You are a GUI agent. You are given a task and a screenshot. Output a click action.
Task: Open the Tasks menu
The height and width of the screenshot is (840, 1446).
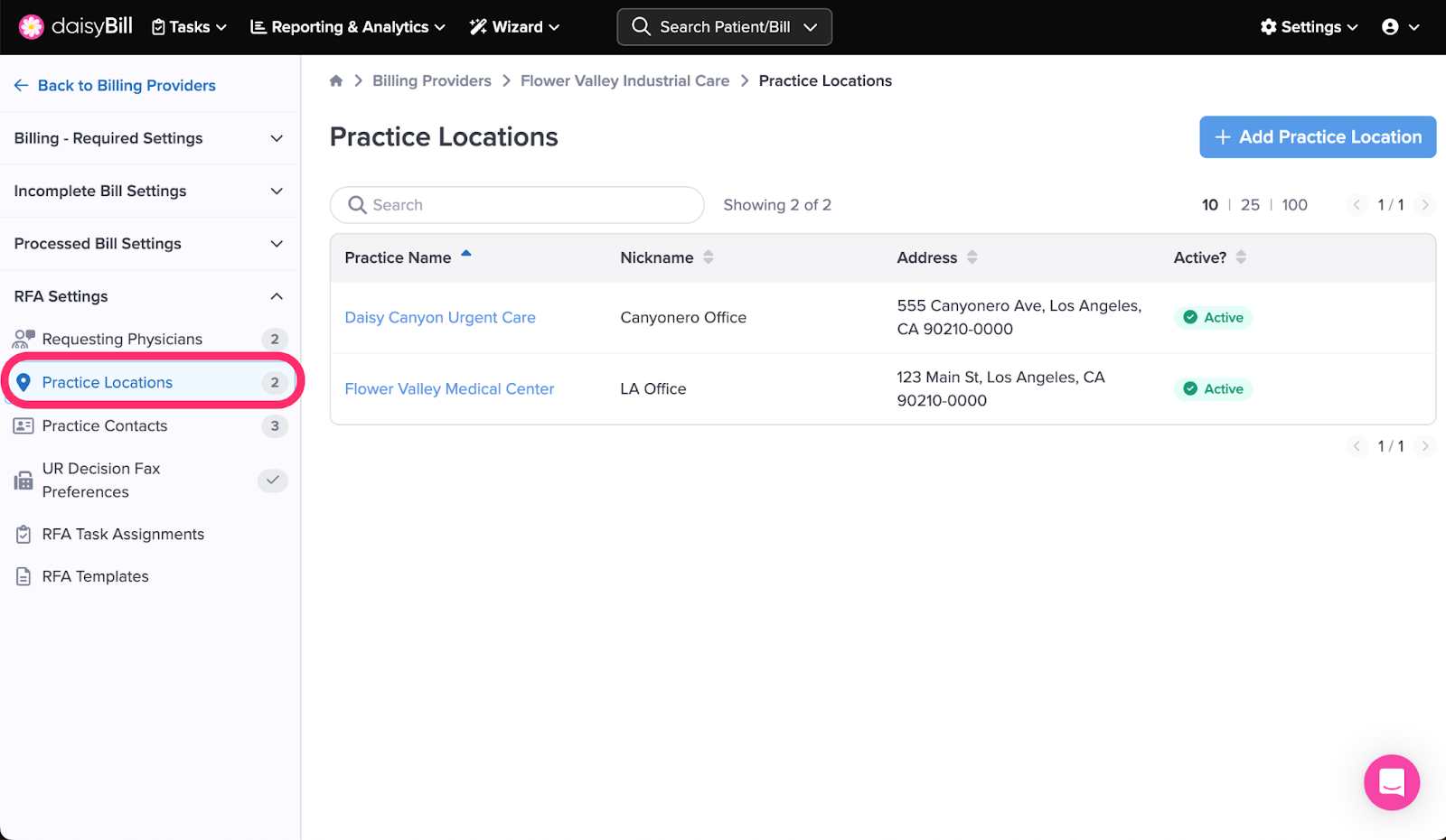pos(189,27)
